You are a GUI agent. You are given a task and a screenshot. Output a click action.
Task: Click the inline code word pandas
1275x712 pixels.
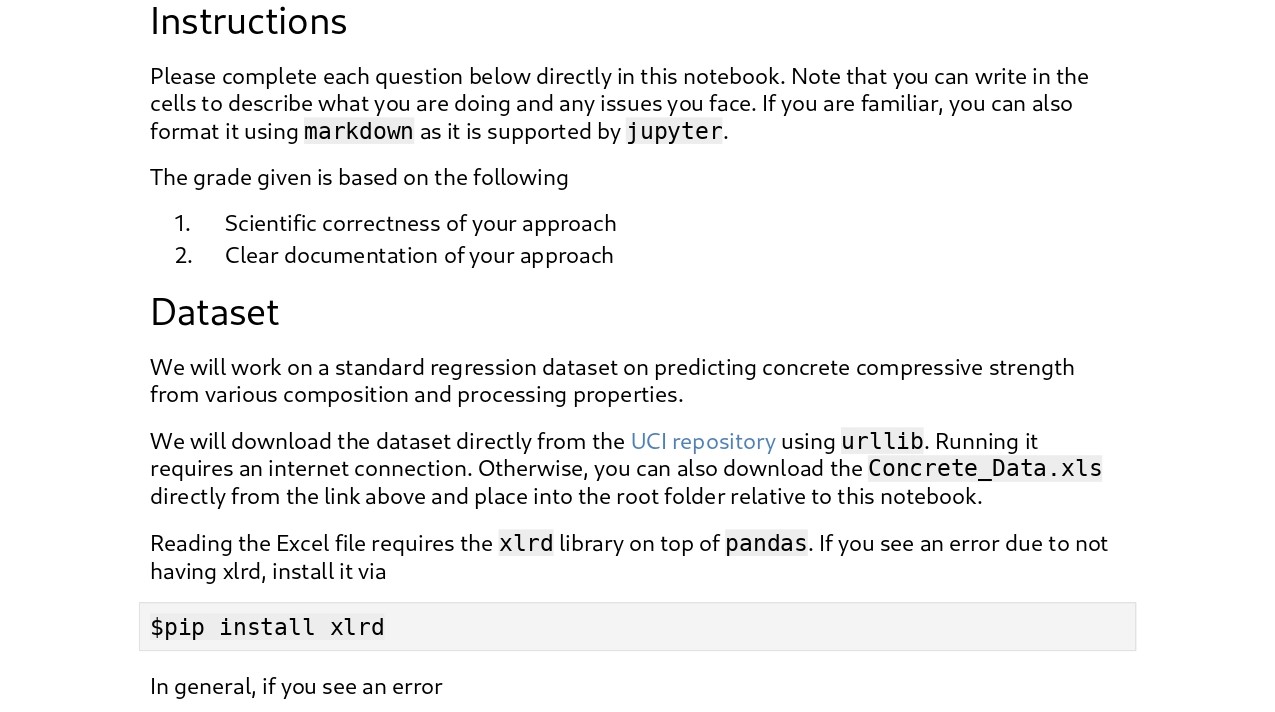(765, 543)
